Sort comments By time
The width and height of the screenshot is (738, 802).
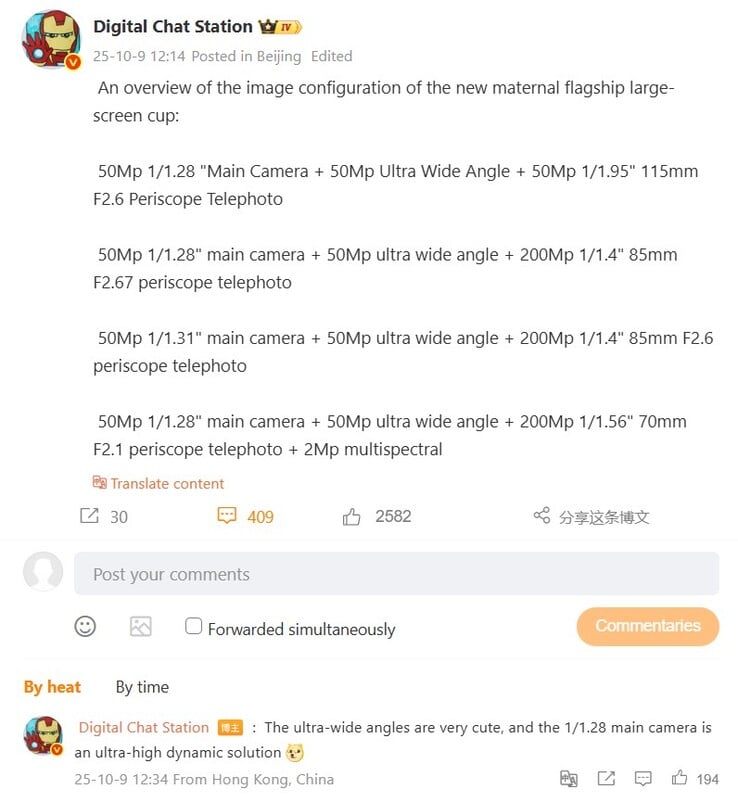[142, 686]
